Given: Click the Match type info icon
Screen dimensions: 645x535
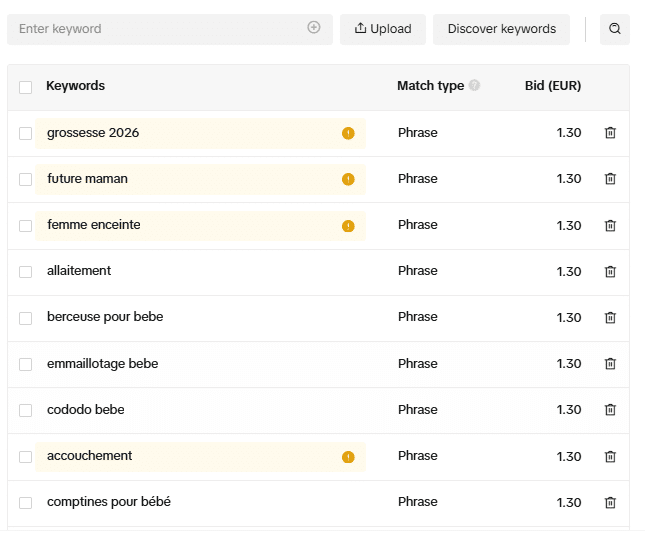Looking at the screenshot, I should [x=474, y=85].
